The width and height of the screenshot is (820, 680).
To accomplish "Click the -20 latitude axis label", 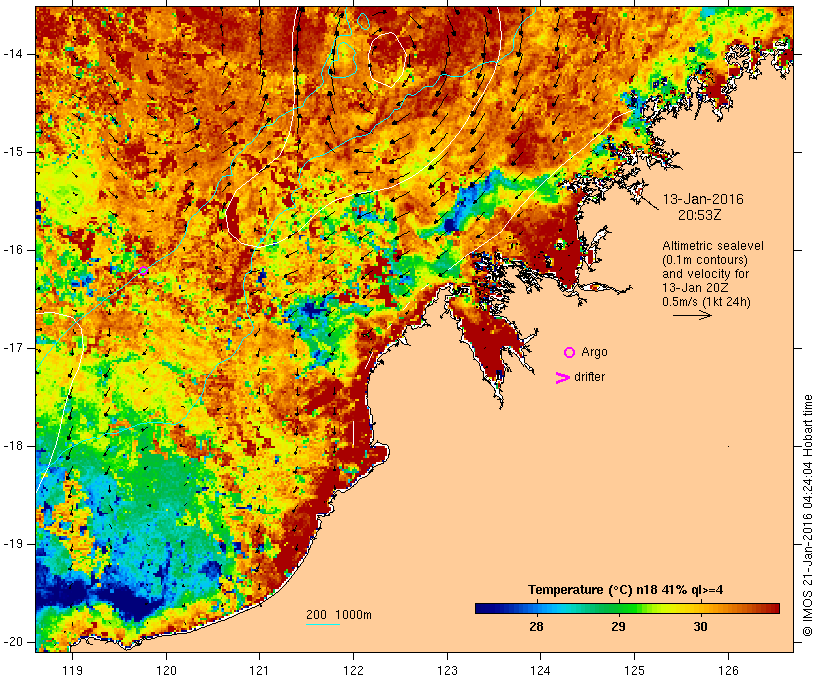I will (12, 642).
